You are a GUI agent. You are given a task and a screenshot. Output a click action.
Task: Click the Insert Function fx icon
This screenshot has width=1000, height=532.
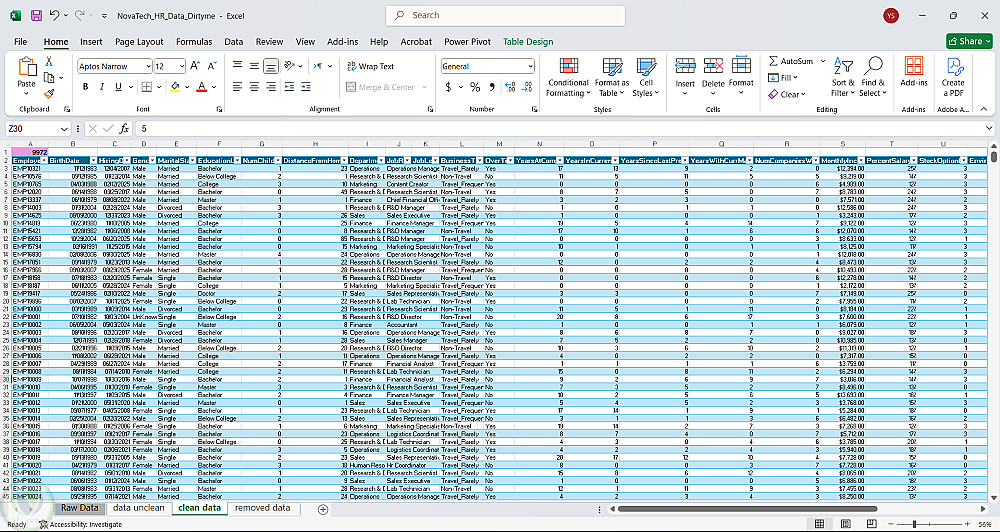[124, 129]
